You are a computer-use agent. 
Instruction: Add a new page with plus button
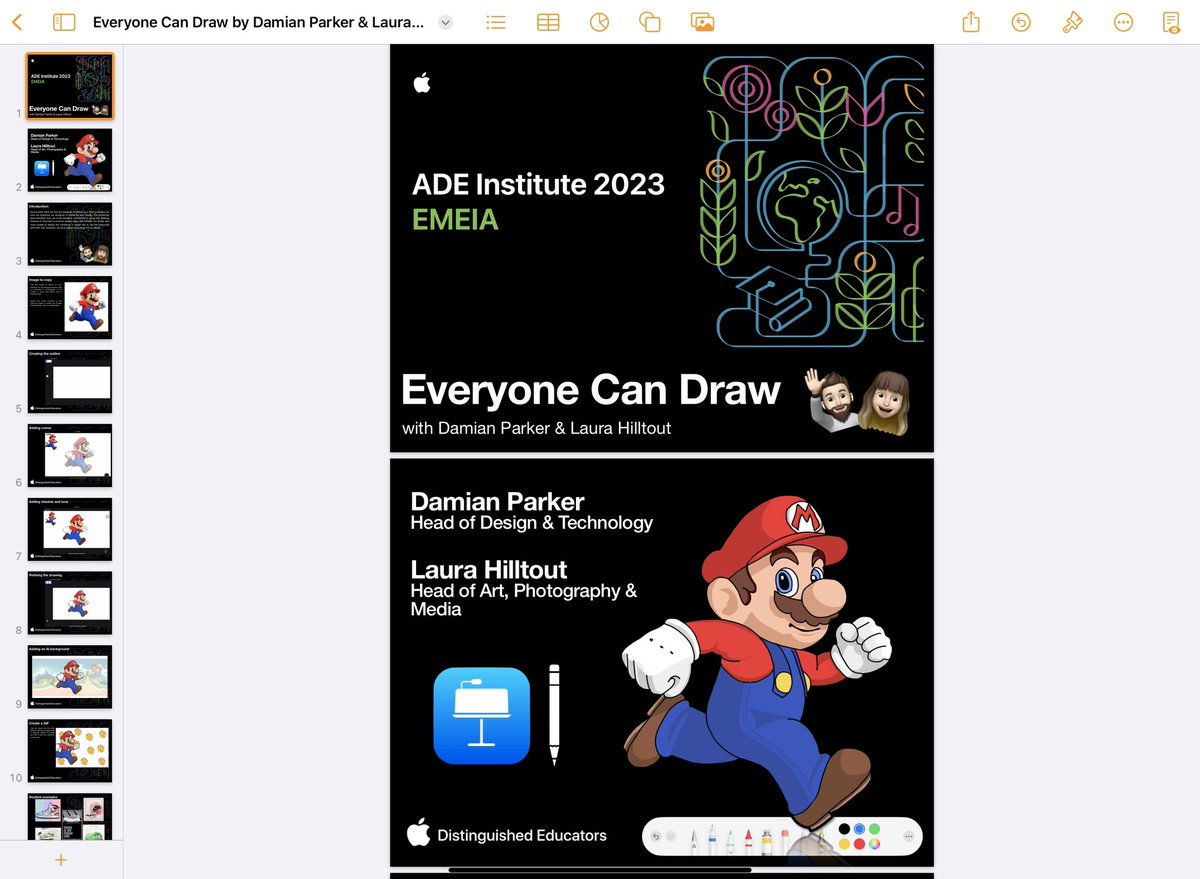pos(61,860)
